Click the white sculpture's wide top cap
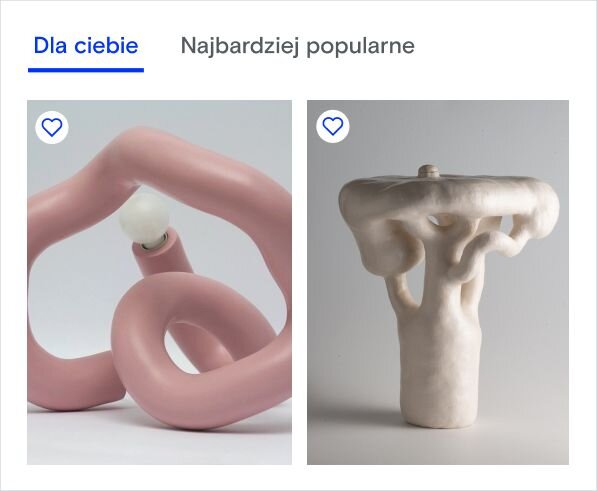 [449, 194]
